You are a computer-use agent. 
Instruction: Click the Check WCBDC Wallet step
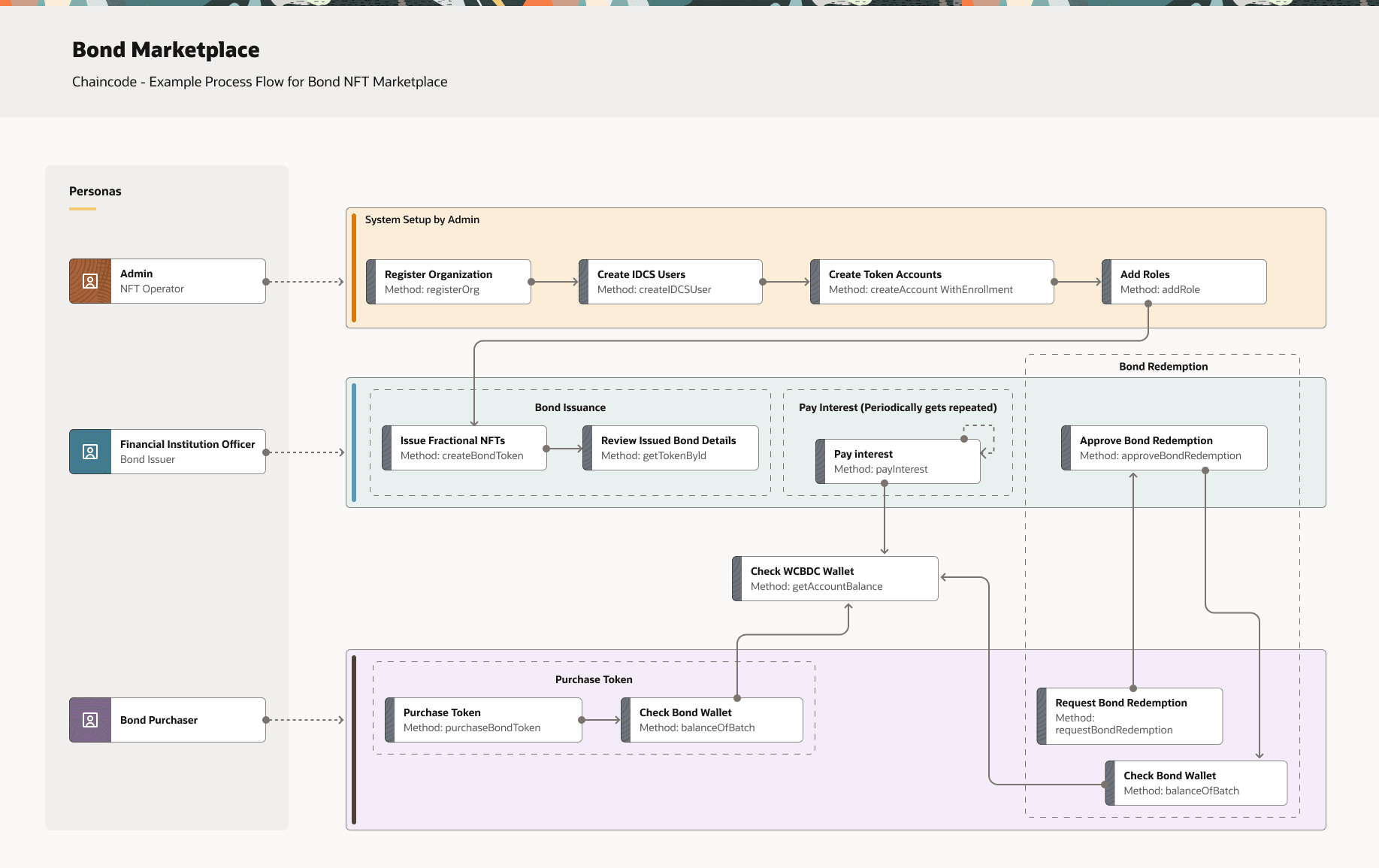(x=835, y=579)
